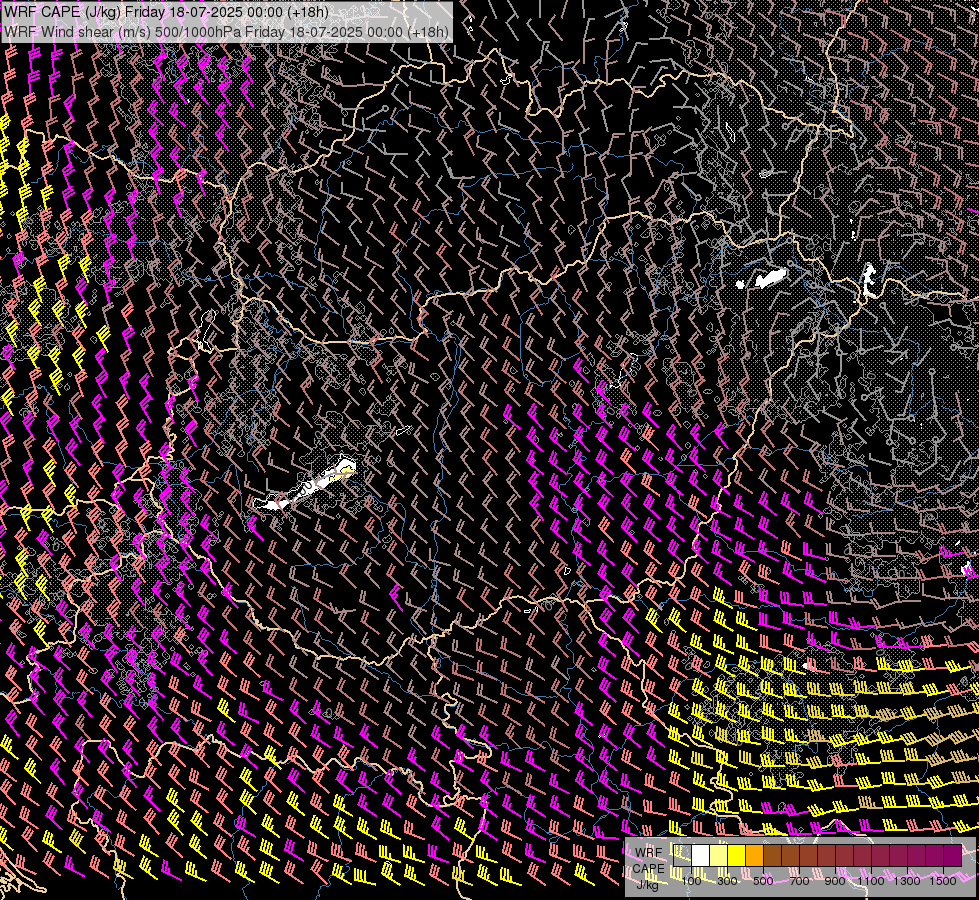Select the white legend color swatch

(701, 856)
